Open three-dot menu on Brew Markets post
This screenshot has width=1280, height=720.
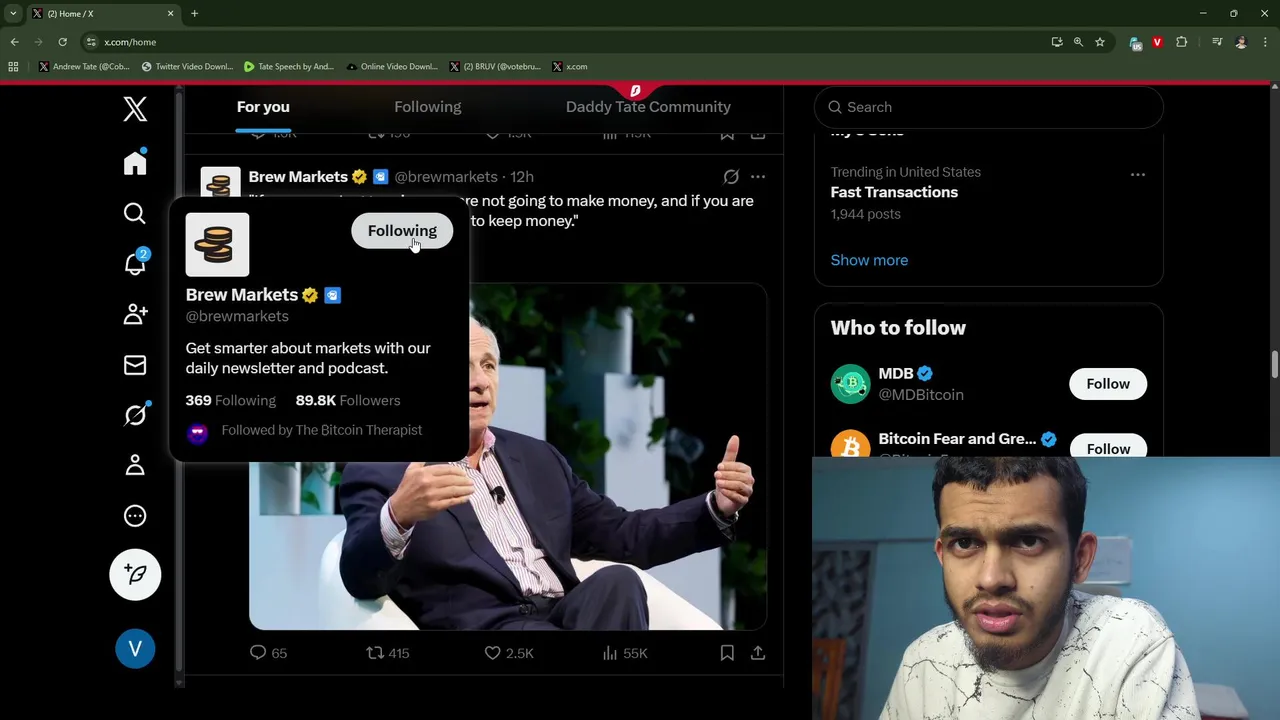click(758, 177)
